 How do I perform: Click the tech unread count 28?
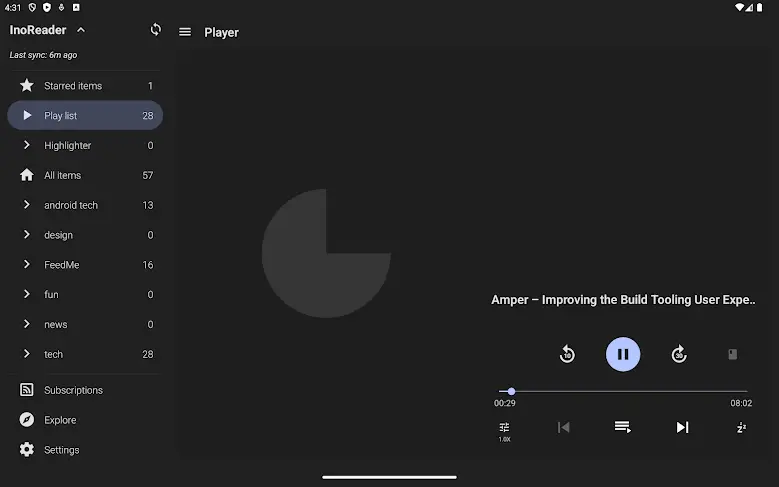148,354
